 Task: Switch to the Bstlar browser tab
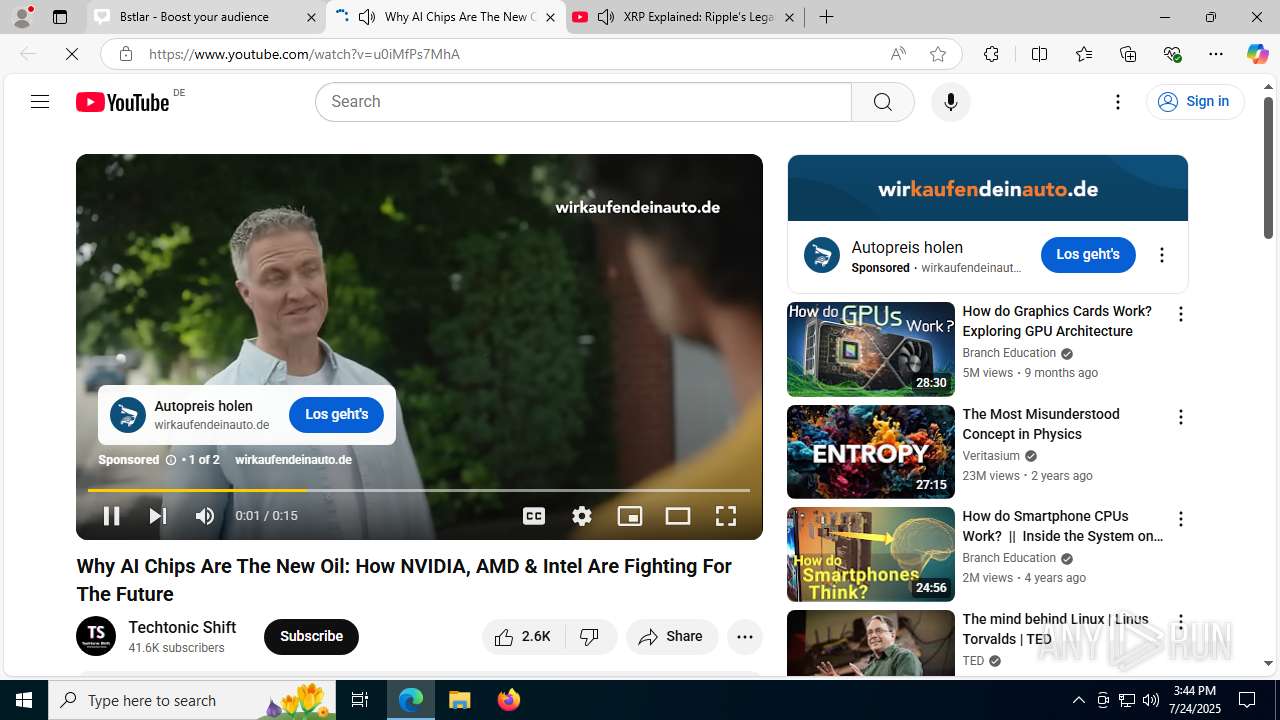click(x=205, y=17)
